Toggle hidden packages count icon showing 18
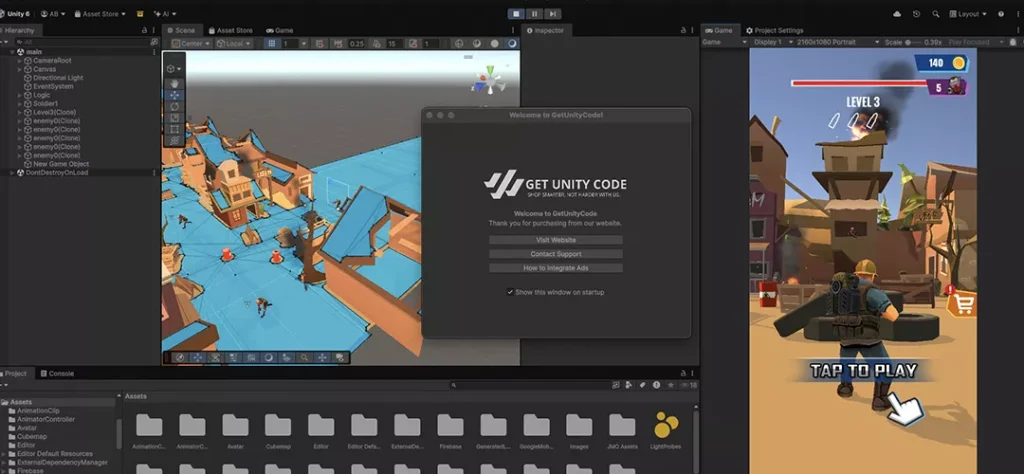The width and height of the screenshot is (1024, 474). [689, 385]
